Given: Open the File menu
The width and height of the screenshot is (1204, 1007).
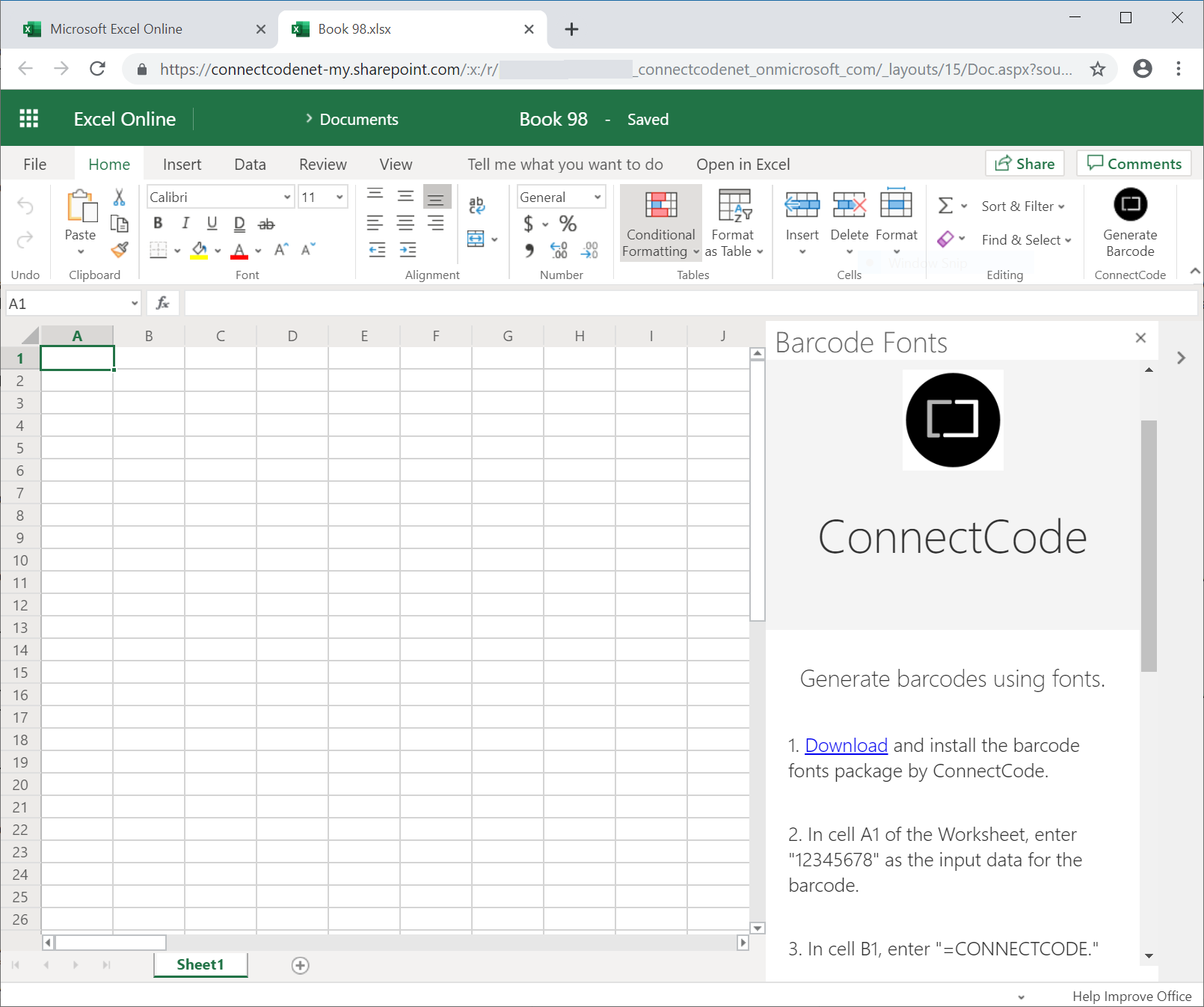Looking at the screenshot, I should (34, 164).
